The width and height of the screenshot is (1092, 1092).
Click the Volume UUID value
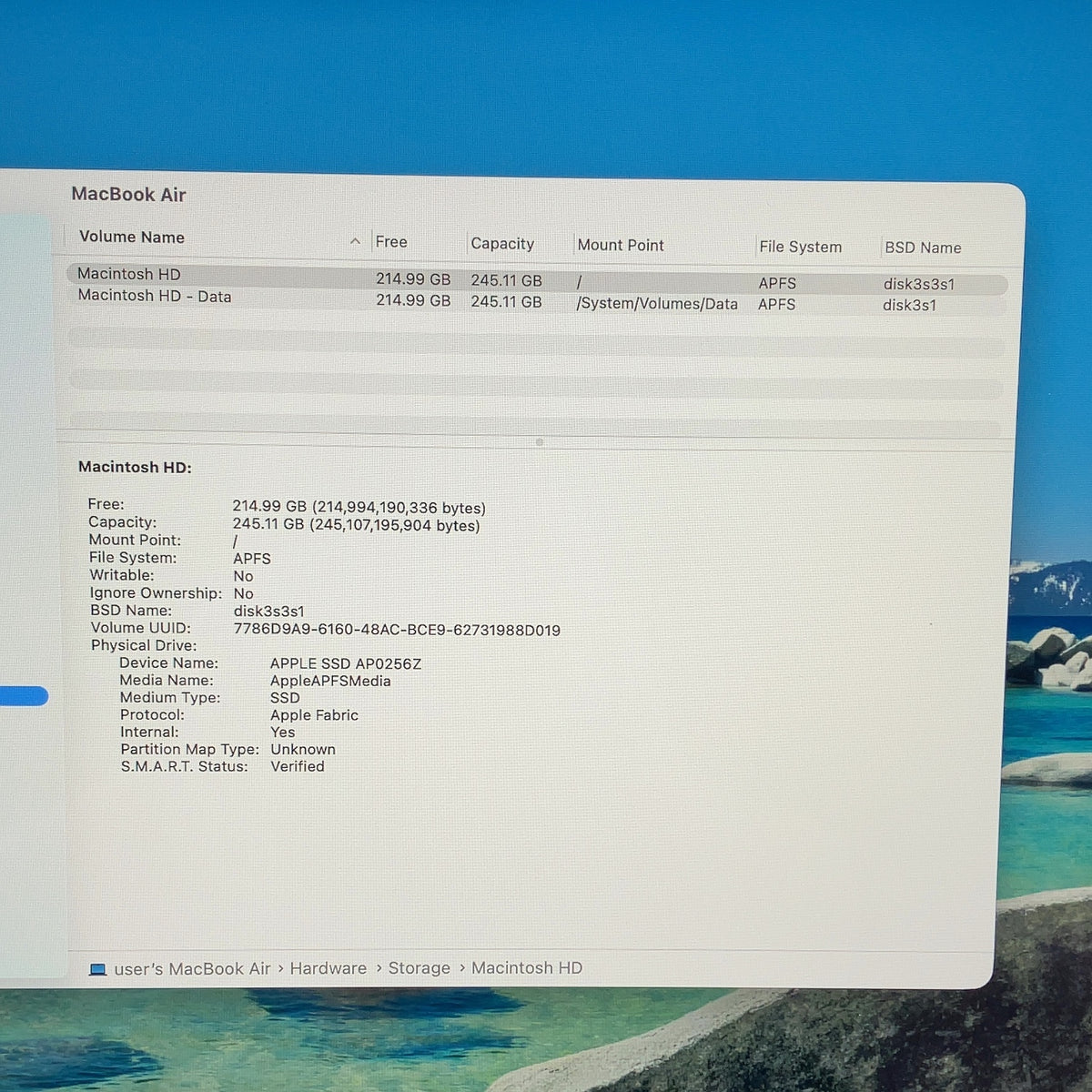click(x=397, y=630)
